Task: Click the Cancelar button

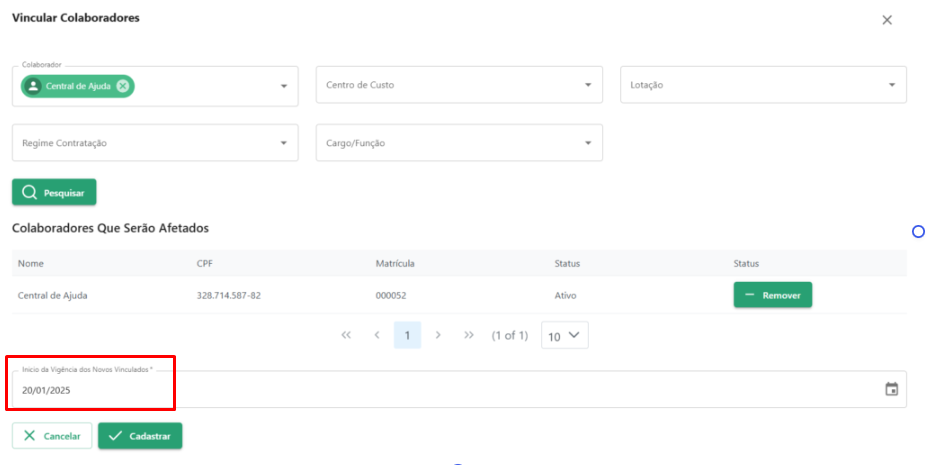Action: pyautogui.click(x=52, y=436)
